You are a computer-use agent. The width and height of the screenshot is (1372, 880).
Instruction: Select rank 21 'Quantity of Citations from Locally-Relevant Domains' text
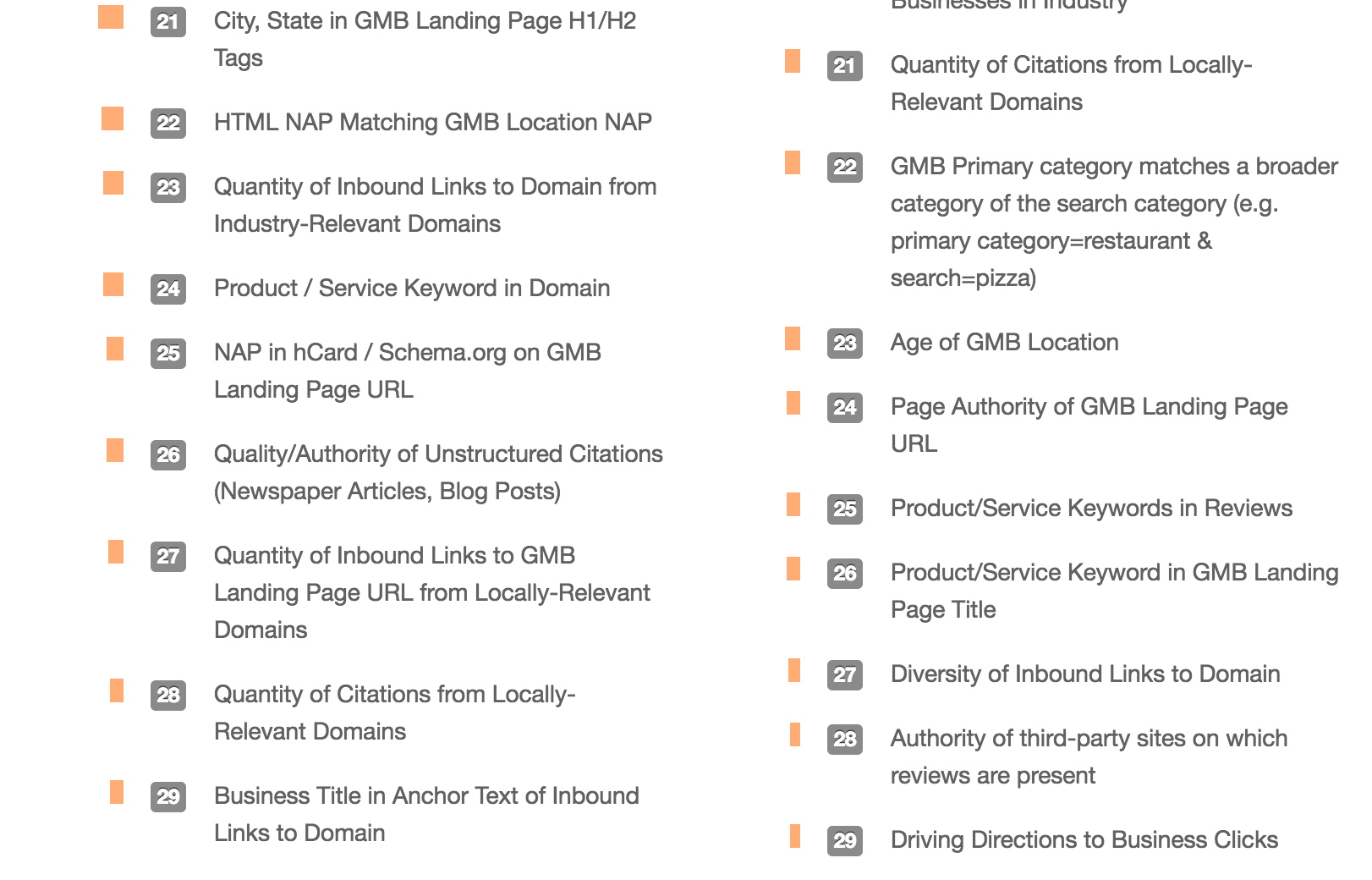(x=1071, y=83)
